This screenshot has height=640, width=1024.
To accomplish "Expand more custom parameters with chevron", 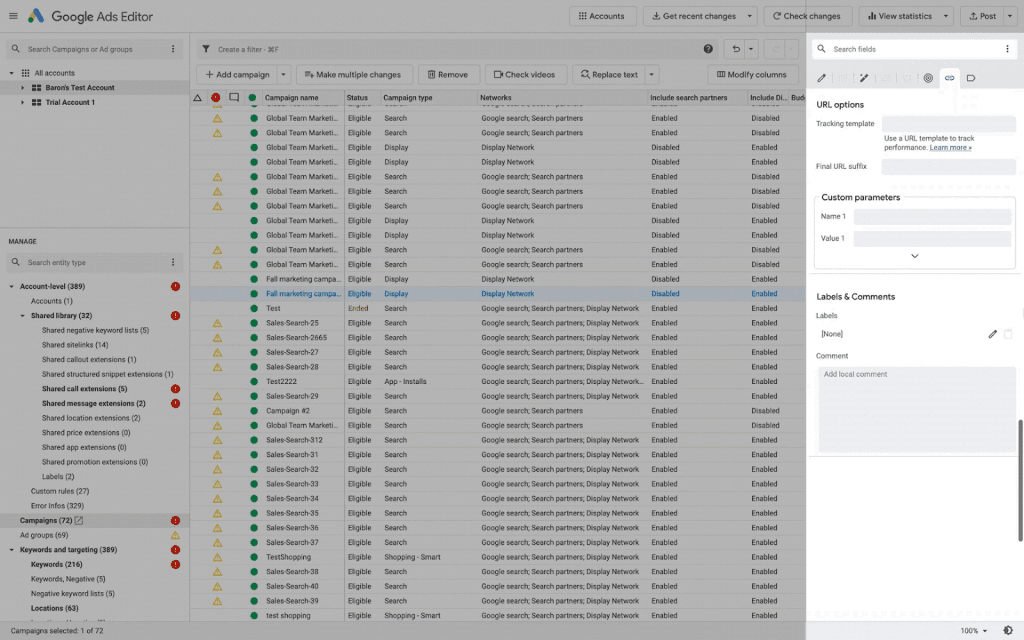I will 914,256.
